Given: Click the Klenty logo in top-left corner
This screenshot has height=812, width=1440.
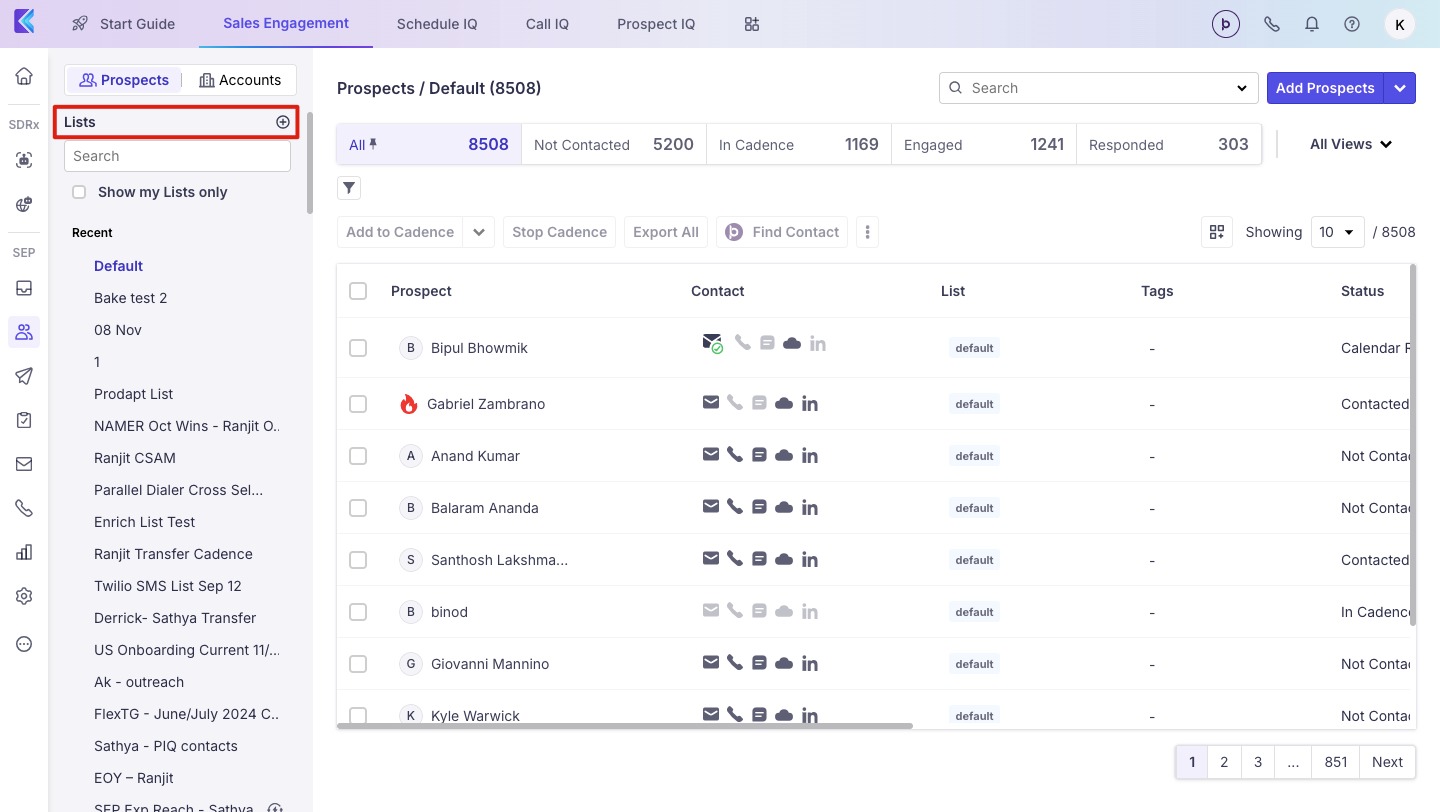Looking at the screenshot, I should click(24, 22).
